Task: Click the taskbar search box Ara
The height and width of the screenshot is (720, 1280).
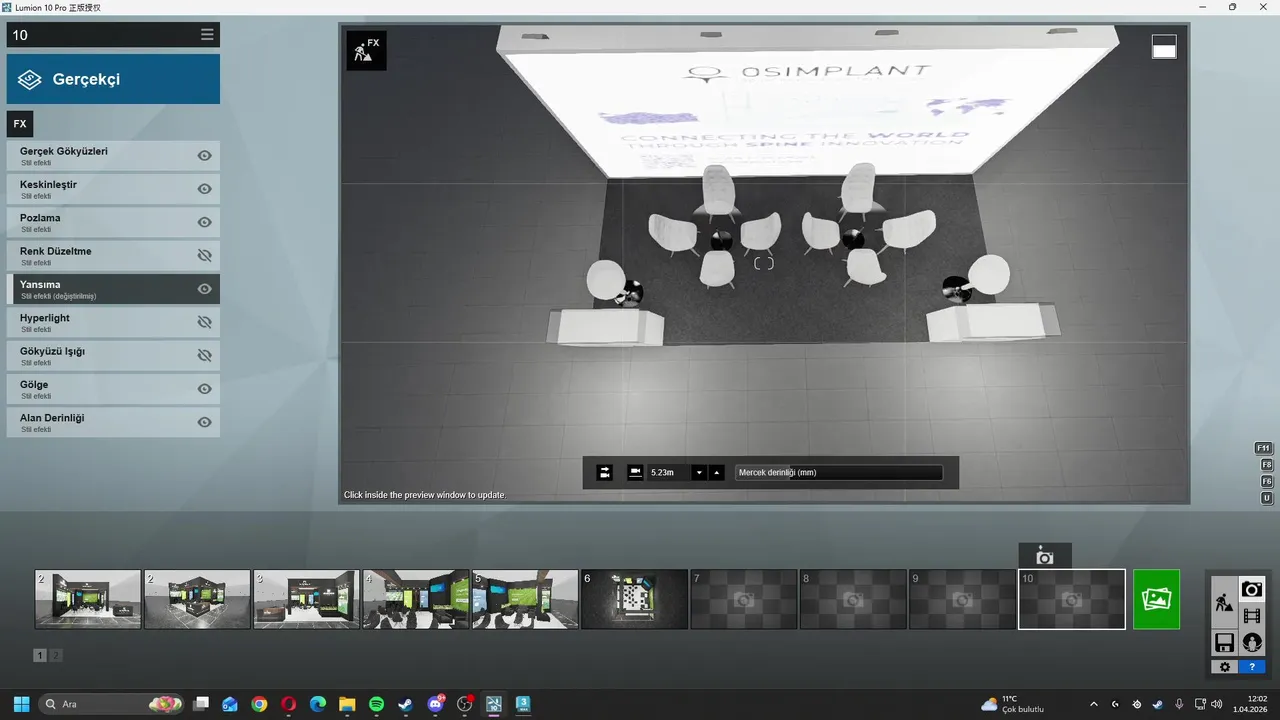Action: click(x=112, y=704)
